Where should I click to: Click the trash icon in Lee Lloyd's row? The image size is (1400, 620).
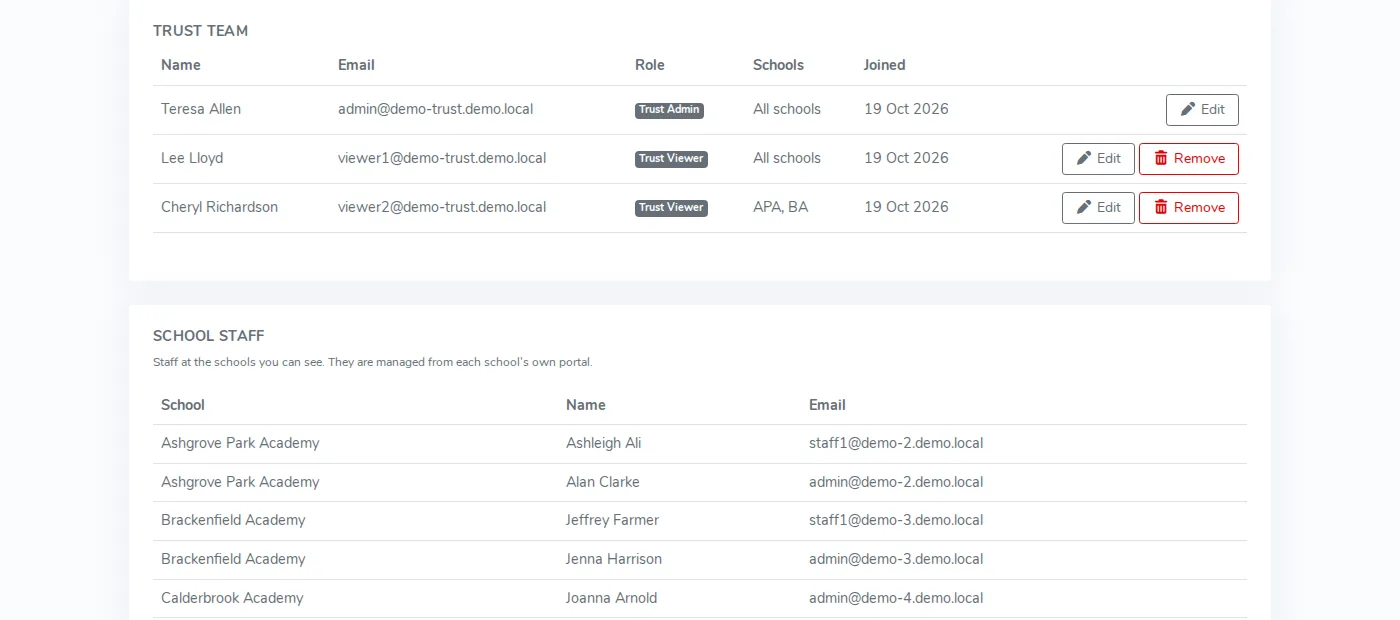tap(1161, 159)
